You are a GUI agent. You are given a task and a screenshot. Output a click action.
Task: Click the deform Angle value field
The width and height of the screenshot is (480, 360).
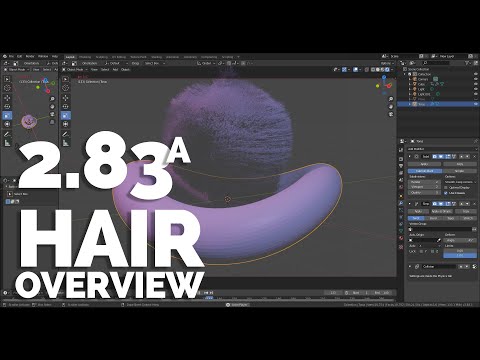[460, 240]
